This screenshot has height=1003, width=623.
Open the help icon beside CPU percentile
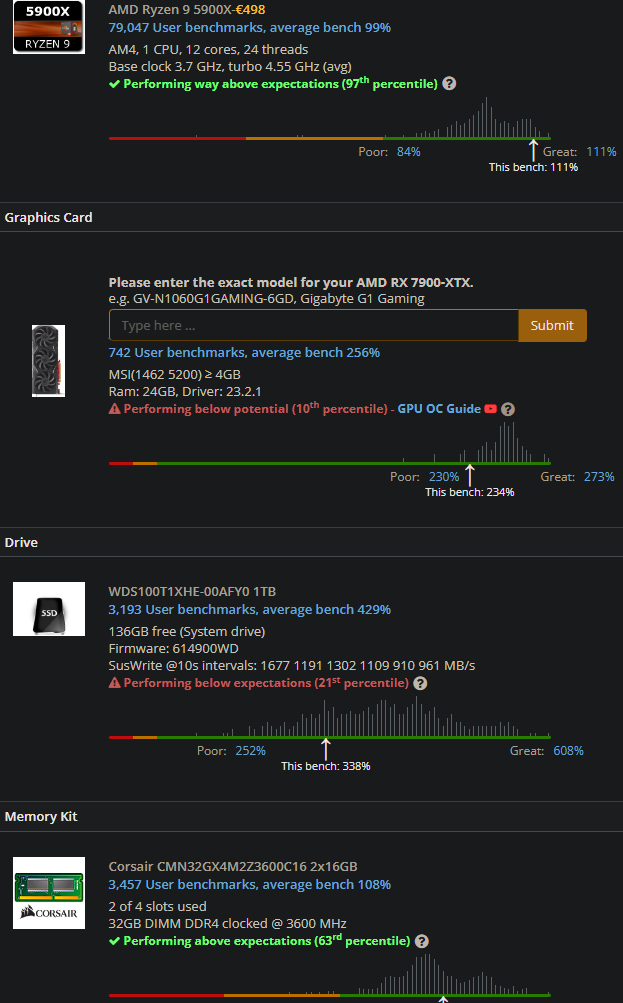pyautogui.click(x=449, y=84)
